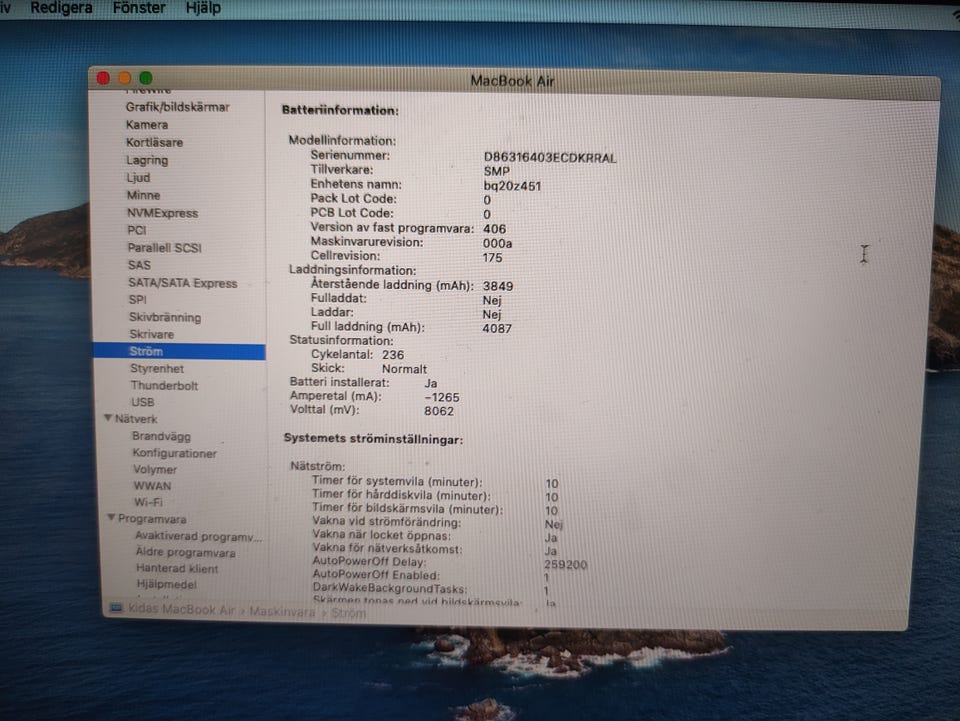Screen dimensions: 960x721
Task: Select Konfigurationer in sidebar
Action: [x=174, y=454]
